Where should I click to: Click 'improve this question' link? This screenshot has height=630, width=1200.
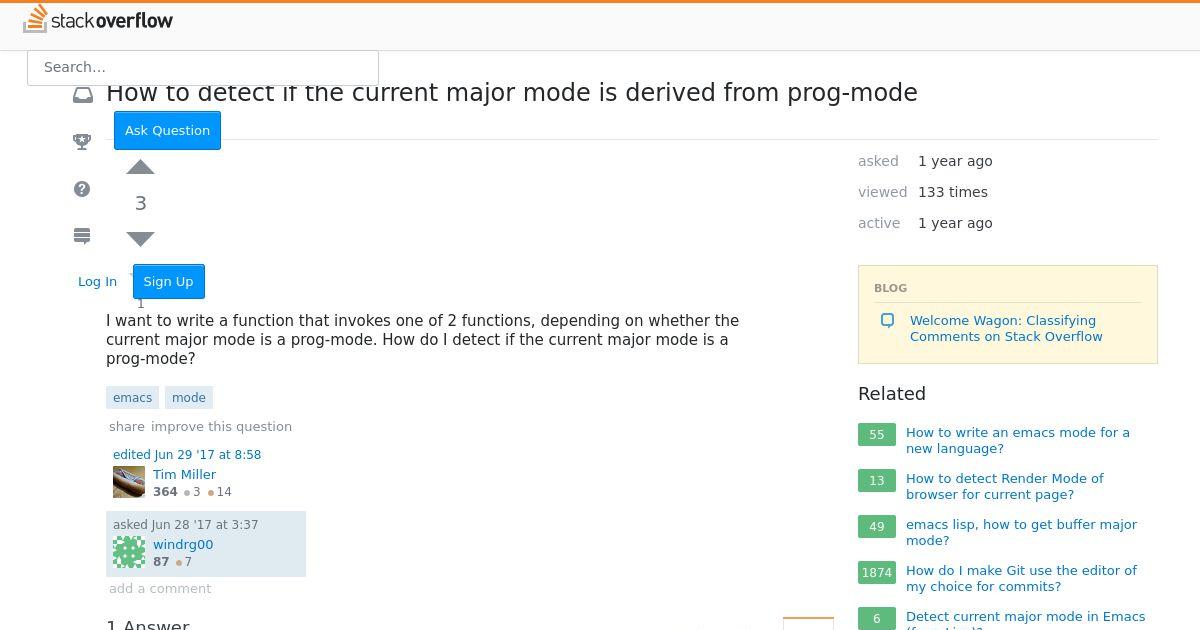point(221,426)
